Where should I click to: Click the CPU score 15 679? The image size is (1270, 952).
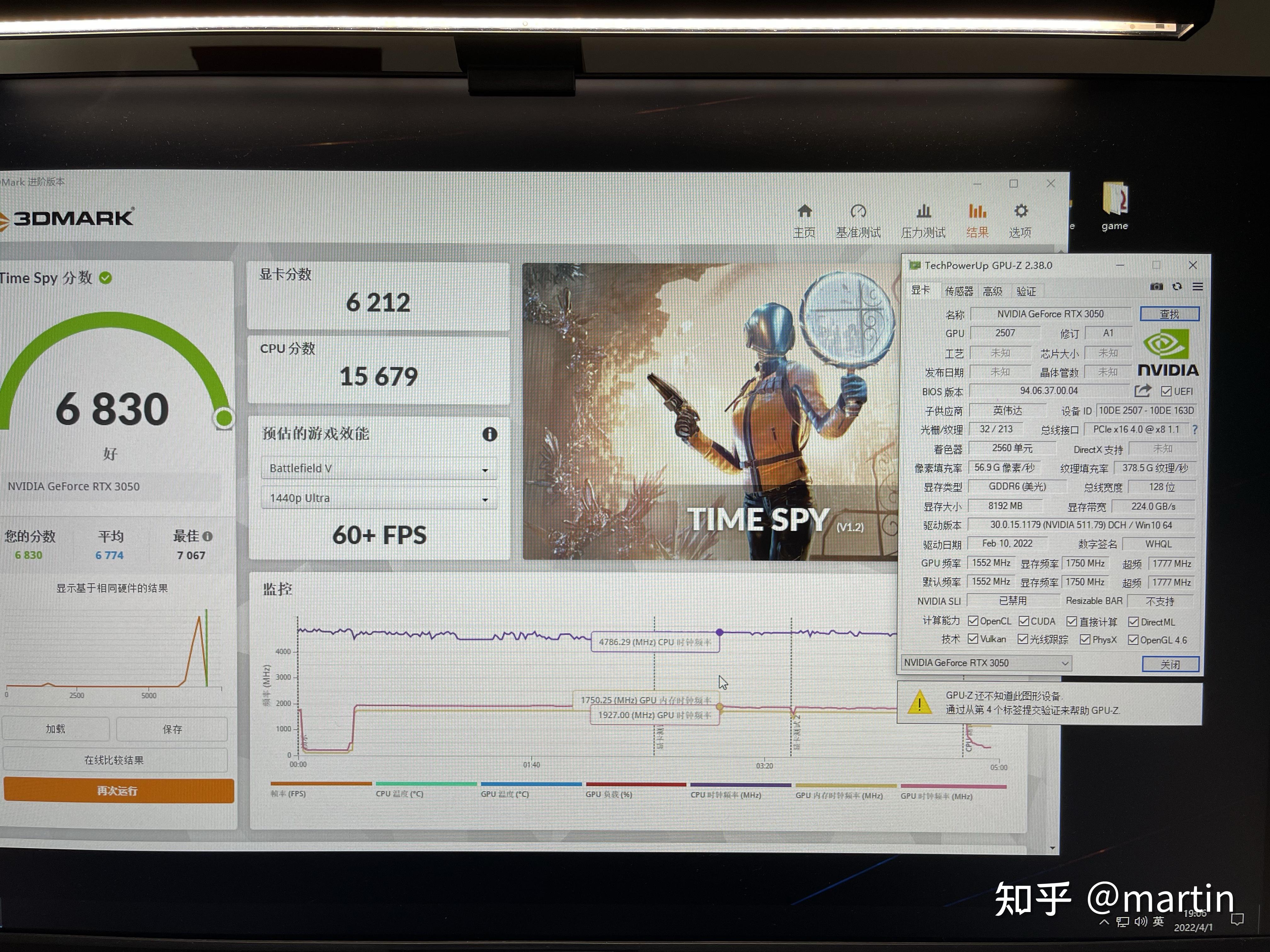pyautogui.click(x=378, y=377)
